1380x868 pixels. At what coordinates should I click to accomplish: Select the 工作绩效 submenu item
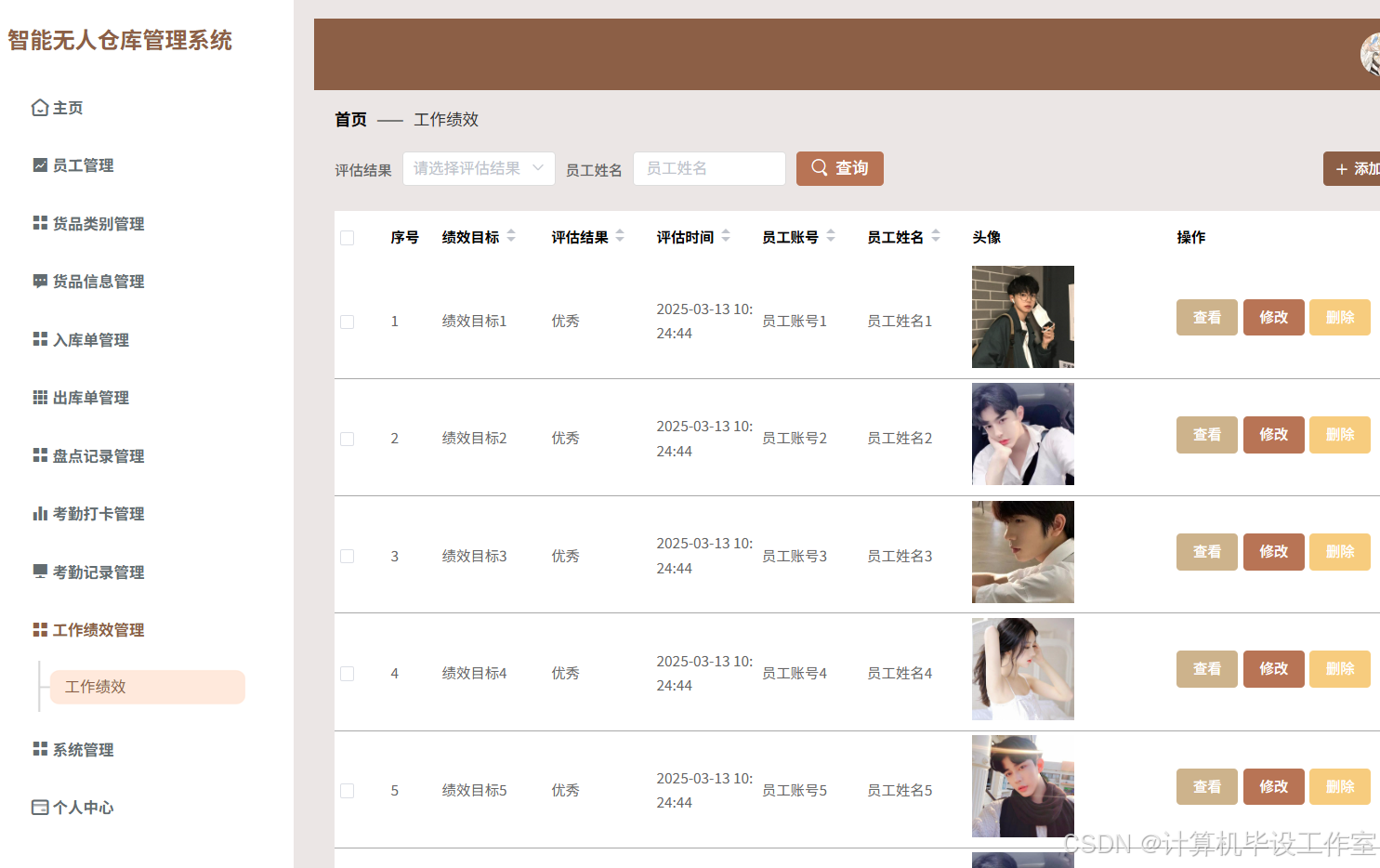(148, 687)
